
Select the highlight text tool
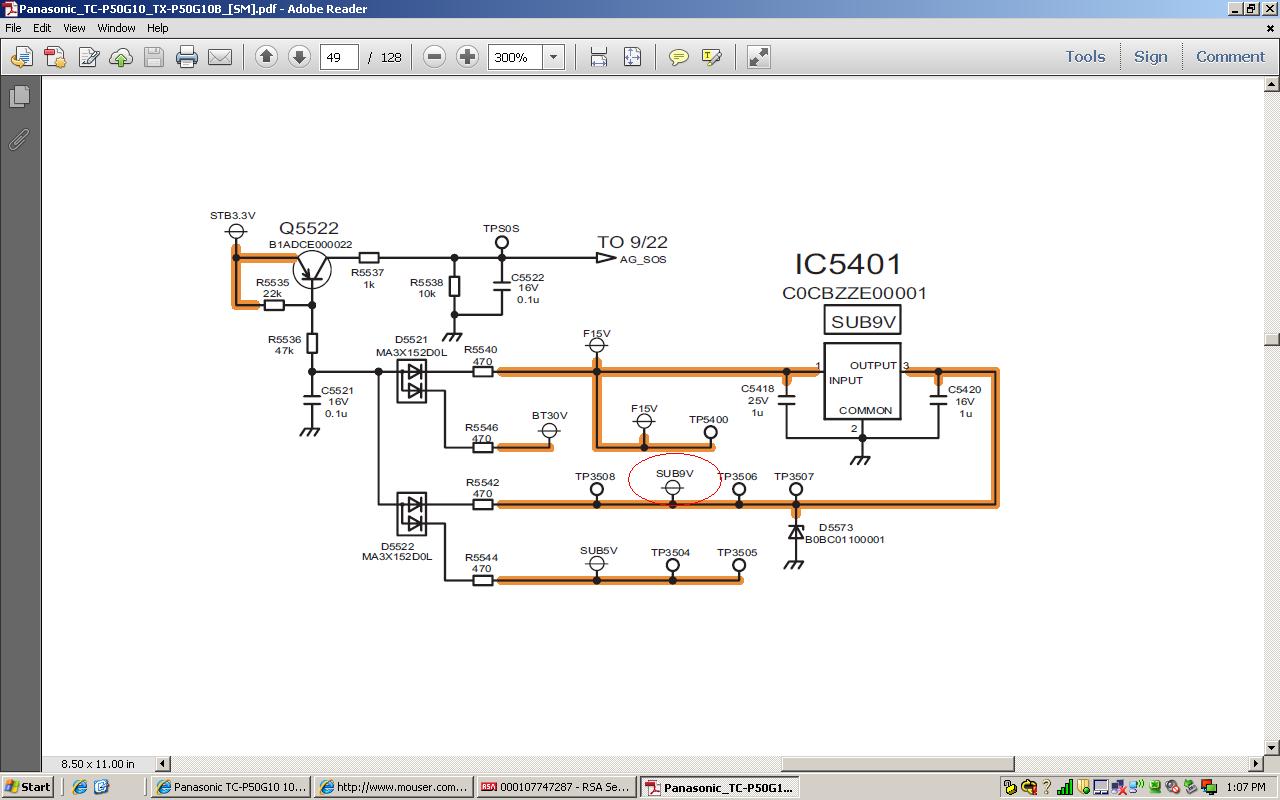tap(712, 57)
